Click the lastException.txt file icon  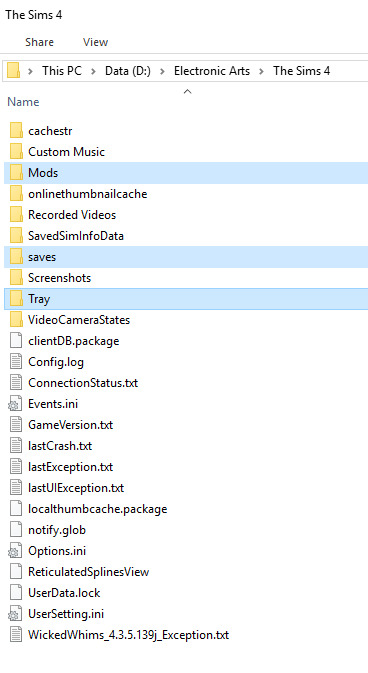coord(16,467)
